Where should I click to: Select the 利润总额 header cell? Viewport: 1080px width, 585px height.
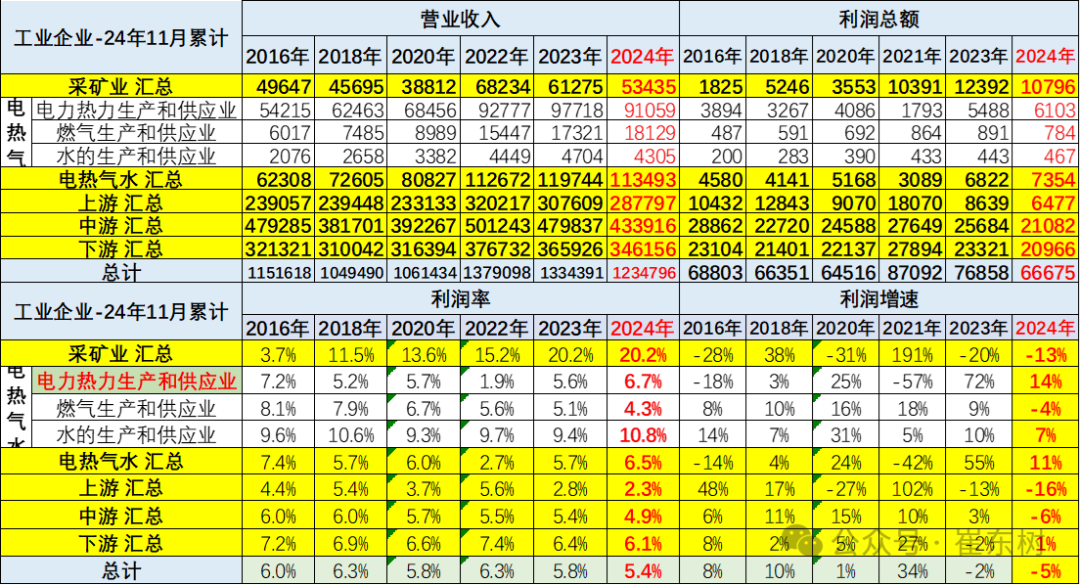877,19
